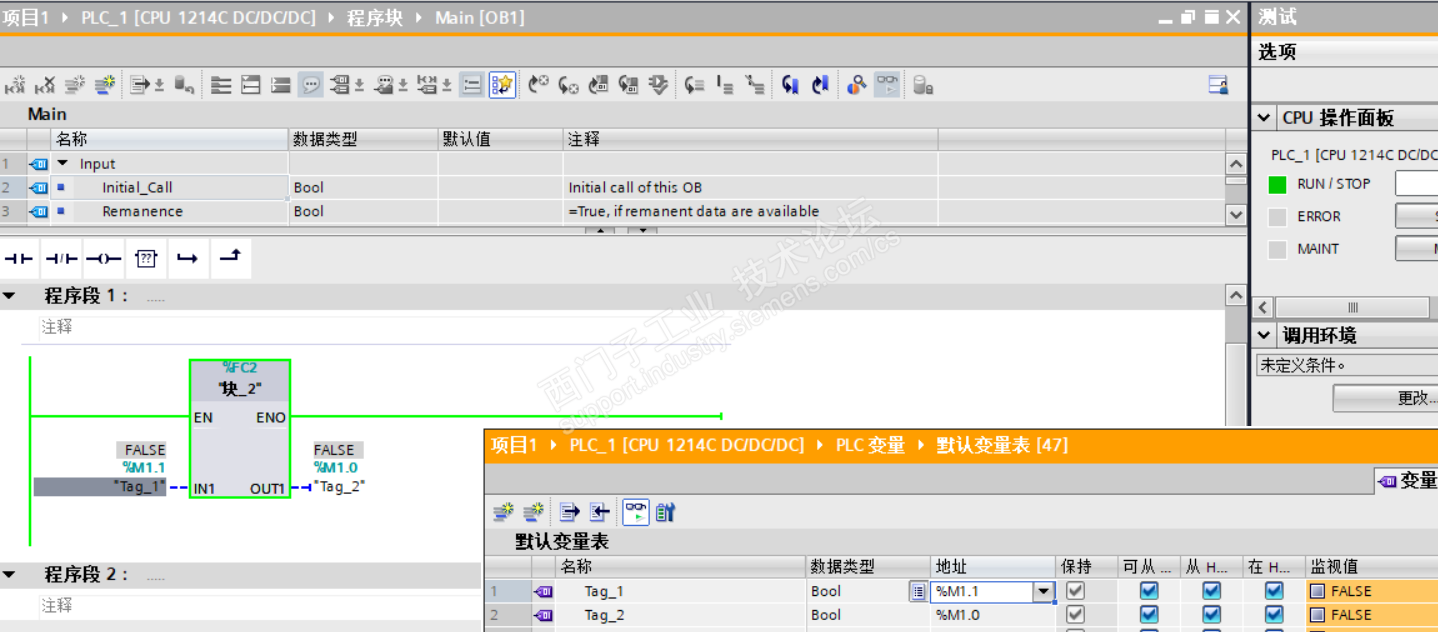Click the %FC2 block call box header

click(240, 379)
